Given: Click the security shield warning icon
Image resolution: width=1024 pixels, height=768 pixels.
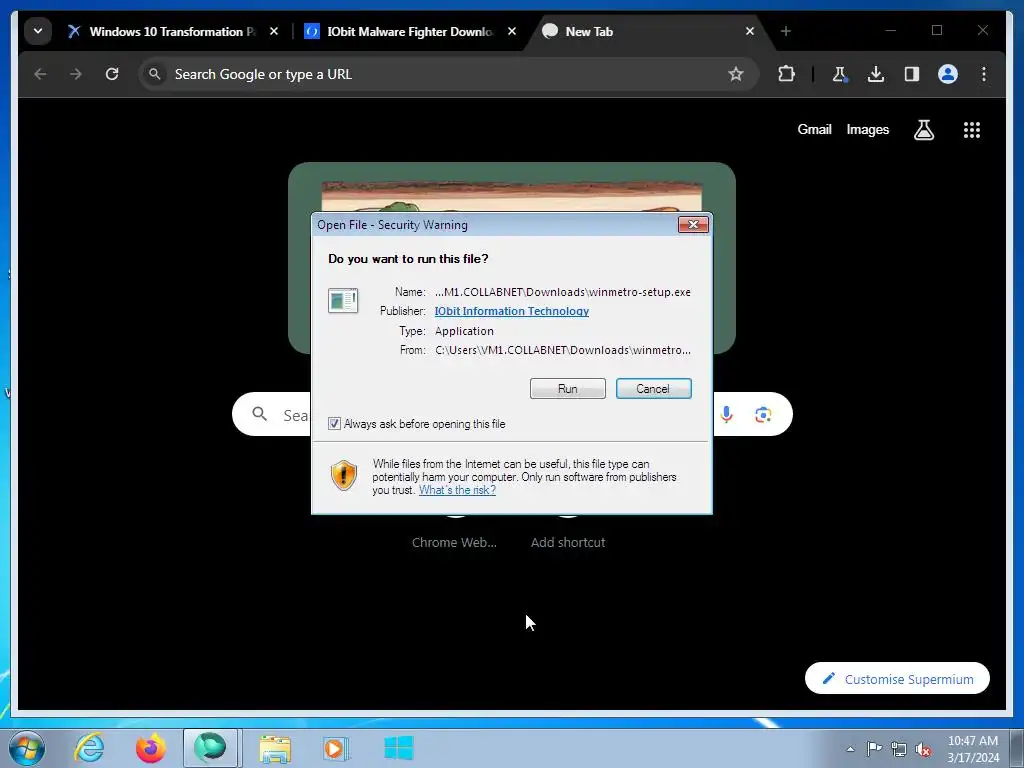Looking at the screenshot, I should click(x=344, y=475).
